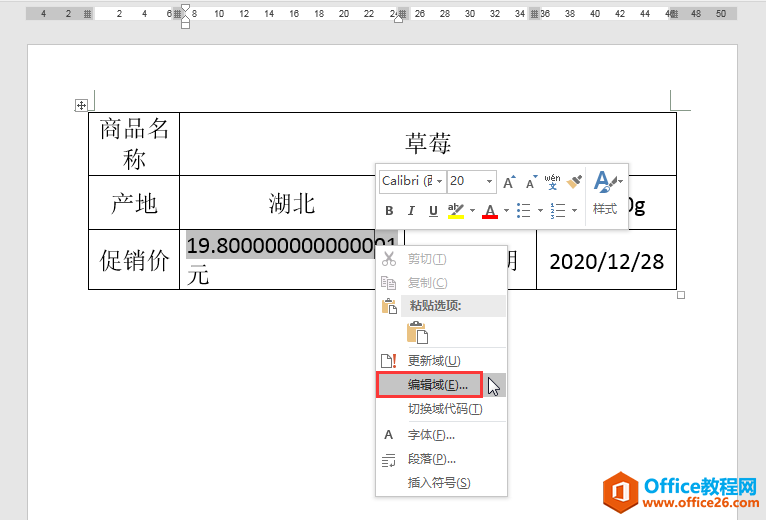Select the Format Painter brush
The width and height of the screenshot is (766, 520).
[x=574, y=182]
